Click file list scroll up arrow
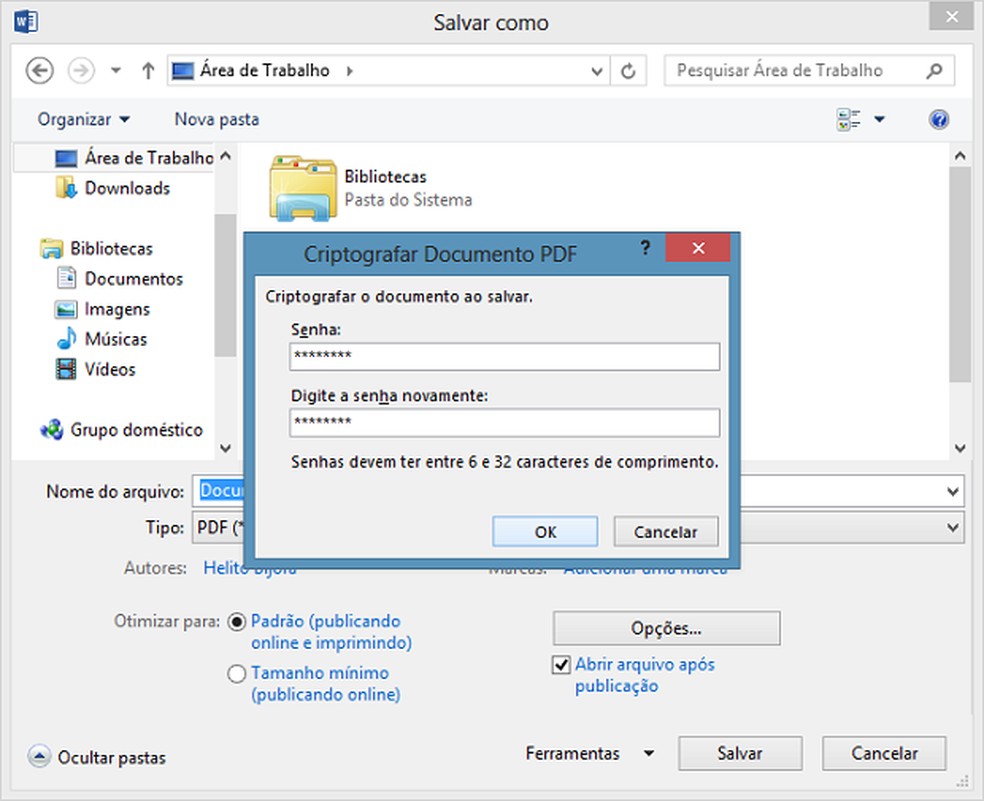The height and width of the screenshot is (801, 984). (959, 156)
